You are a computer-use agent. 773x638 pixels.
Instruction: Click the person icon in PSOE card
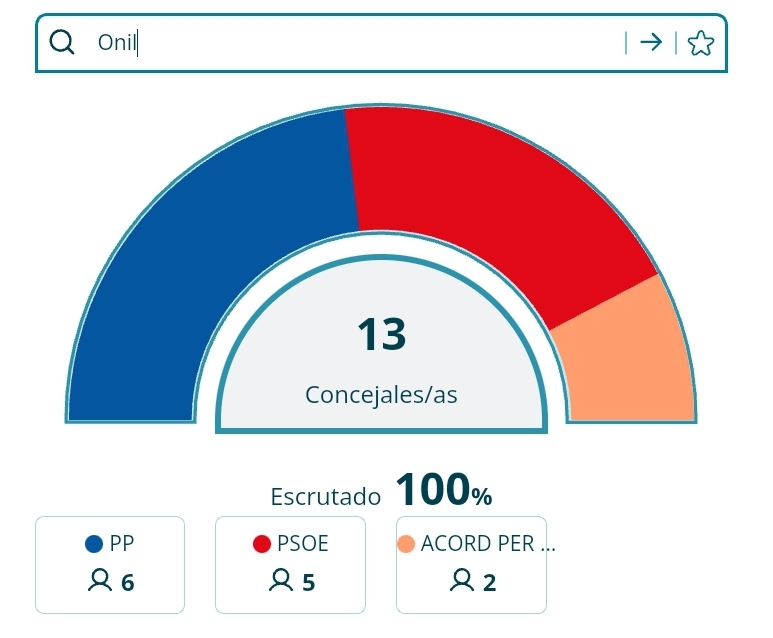pos(281,580)
